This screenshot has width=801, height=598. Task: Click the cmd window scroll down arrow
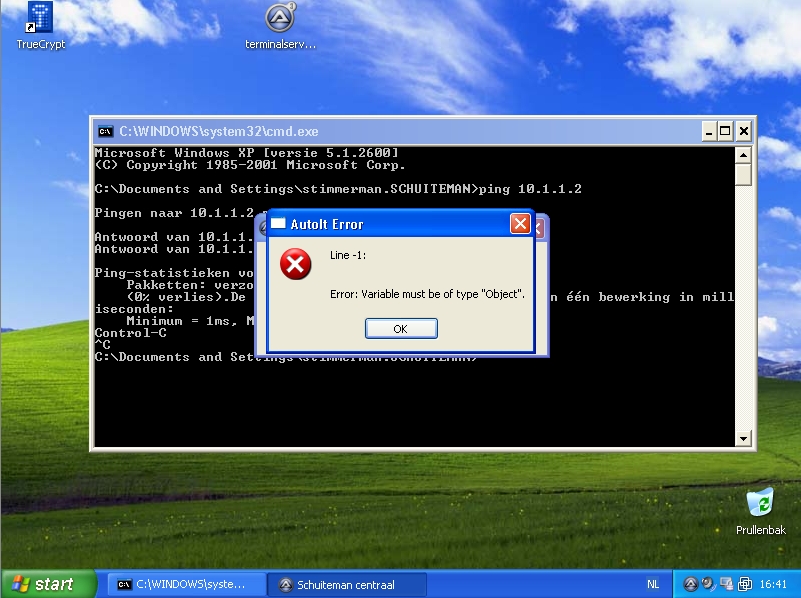(743, 438)
